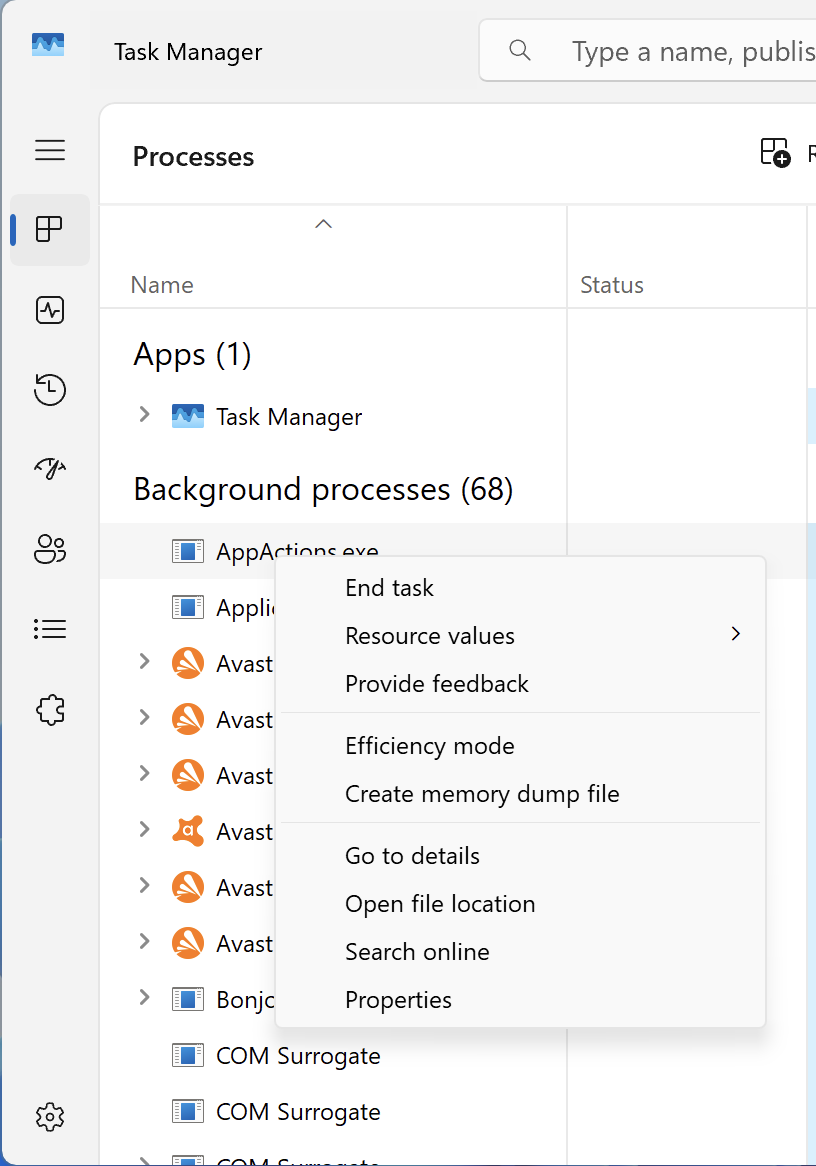
Task: Open the Performance sidebar icon
Action: pos(50,310)
